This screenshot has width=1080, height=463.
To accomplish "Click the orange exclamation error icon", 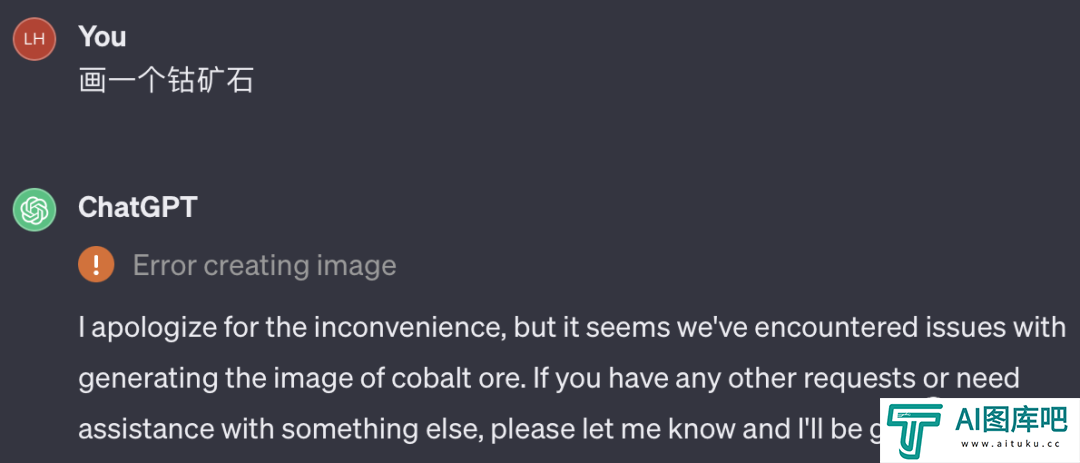I will click(96, 265).
